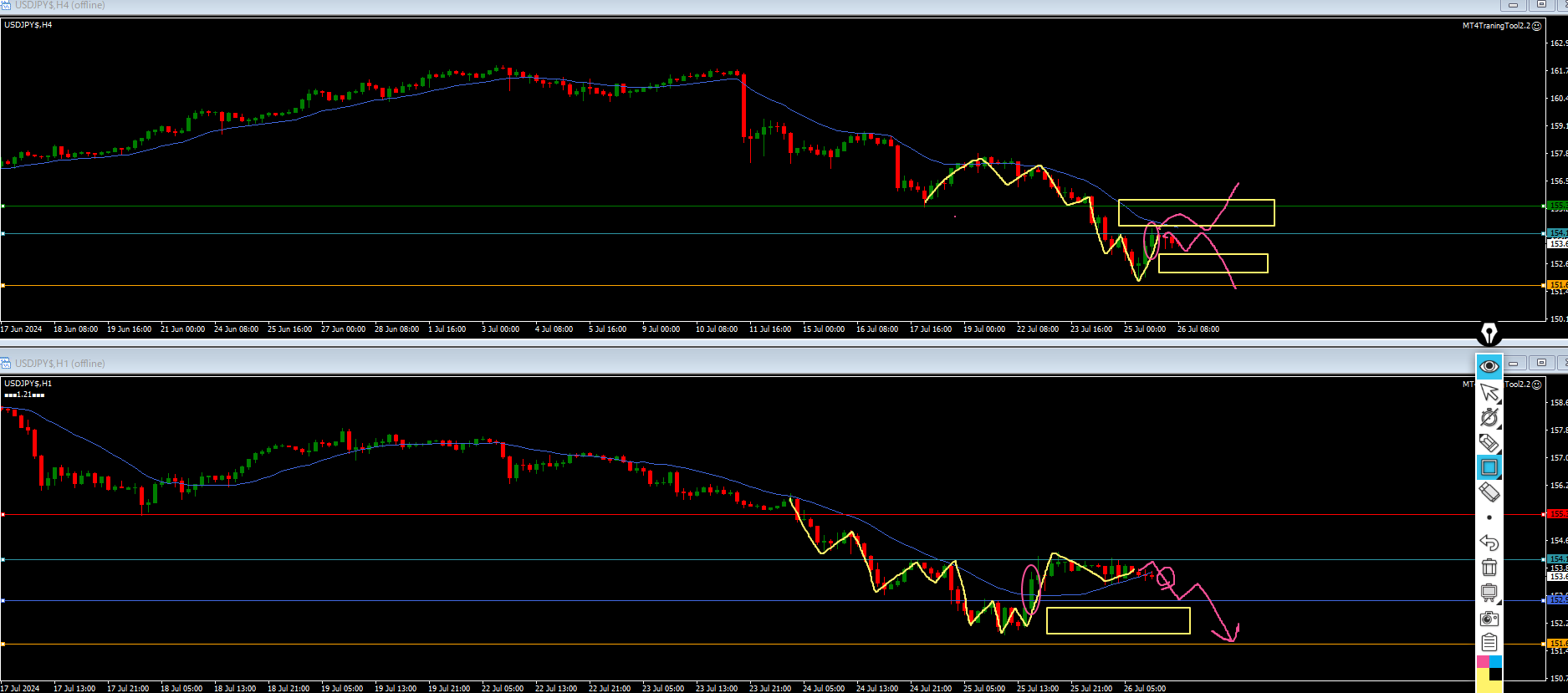Undo the last annotation stroke

[x=1489, y=543]
